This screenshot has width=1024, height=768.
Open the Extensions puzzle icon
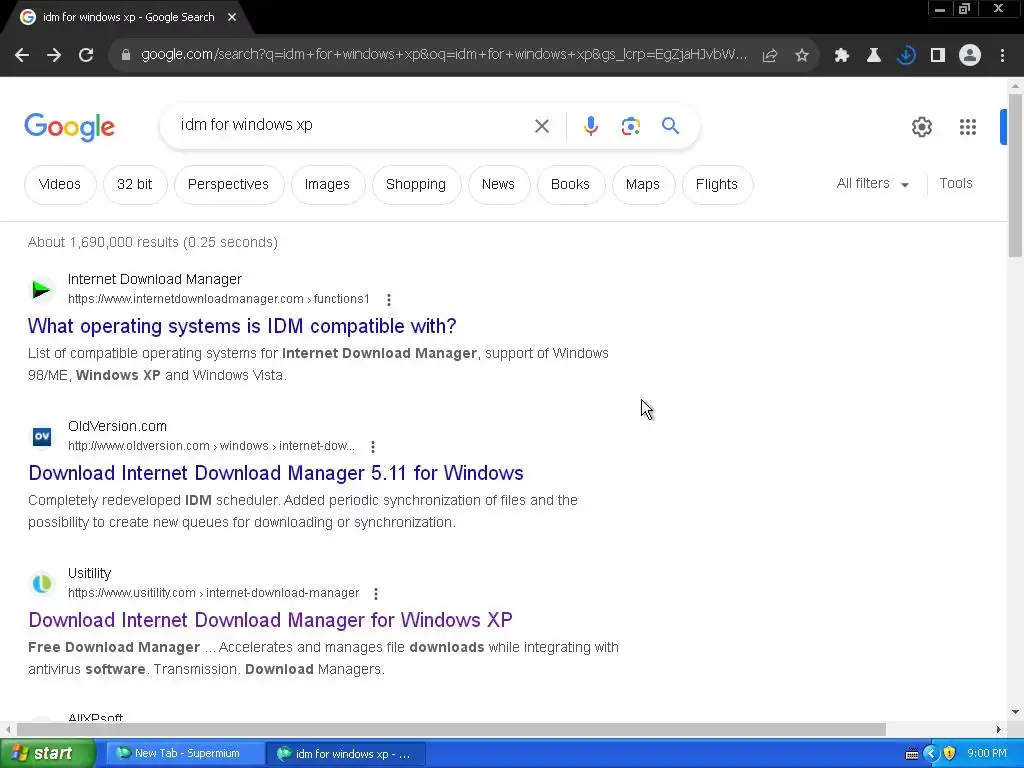click(842, 56)
